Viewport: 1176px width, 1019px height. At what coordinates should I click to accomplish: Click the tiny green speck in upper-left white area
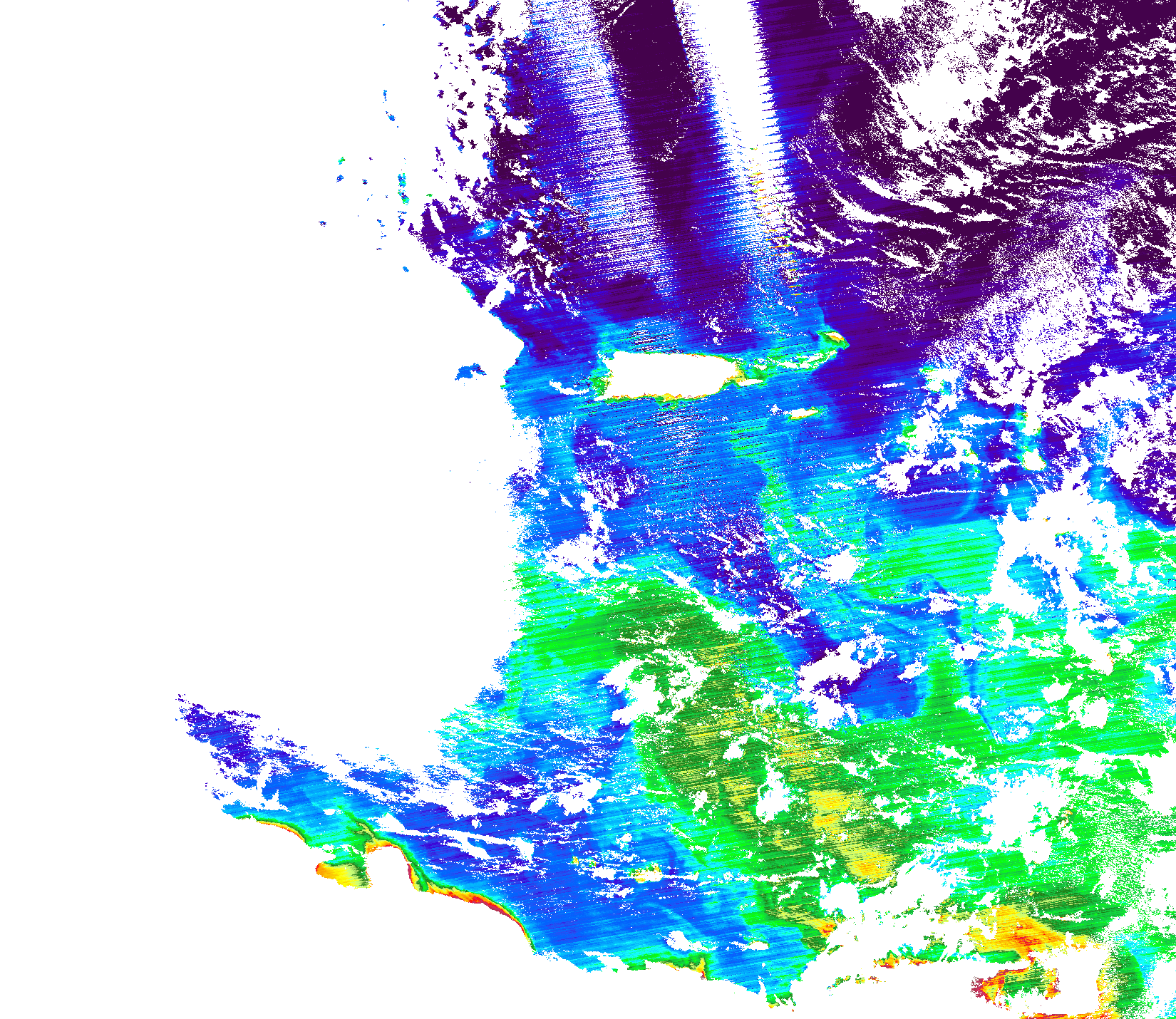click(341, 160)
